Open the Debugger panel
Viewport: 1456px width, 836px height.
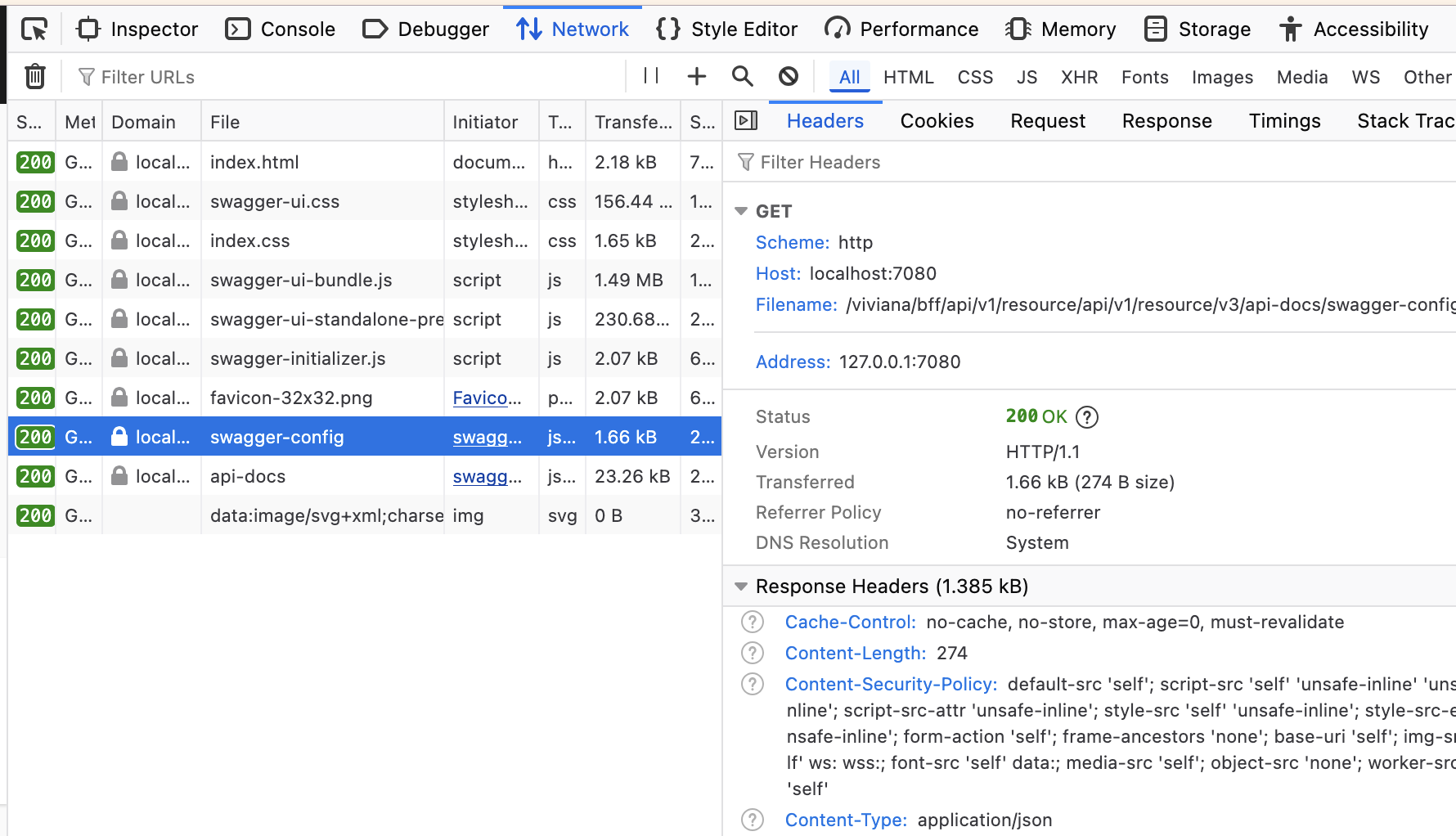click(425, 29)
